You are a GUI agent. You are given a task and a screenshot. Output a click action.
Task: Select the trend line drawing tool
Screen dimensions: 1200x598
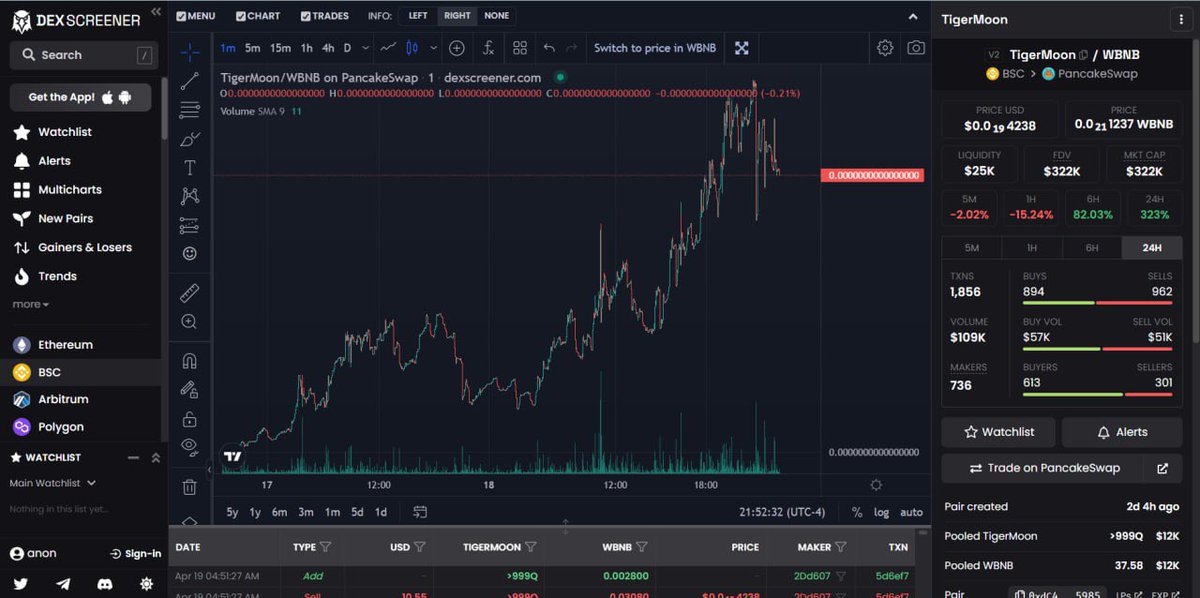click(x=190, y=81)
